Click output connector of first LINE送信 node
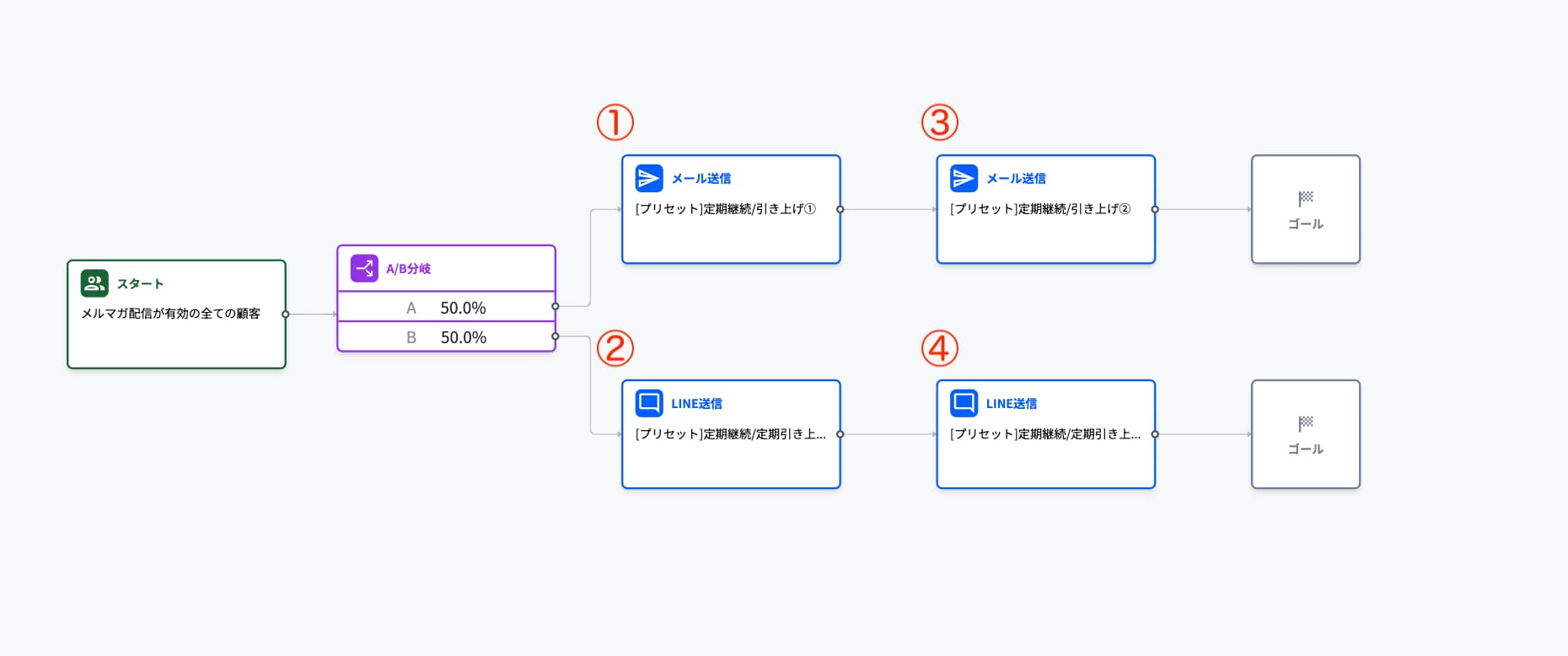The height and width of the screenshot is (656, 1568). click(840, 434)
